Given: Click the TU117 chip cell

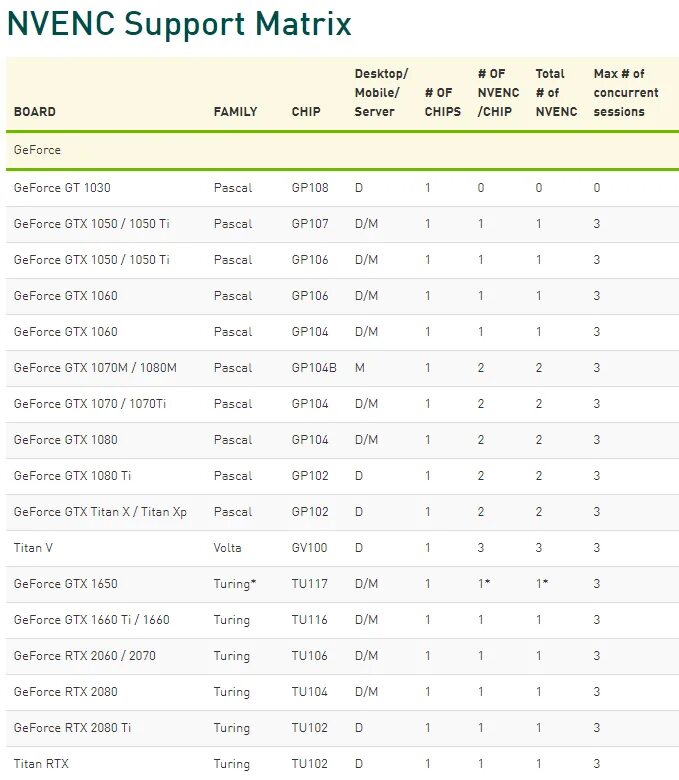Looking at the screenshot, I should 309,584.
